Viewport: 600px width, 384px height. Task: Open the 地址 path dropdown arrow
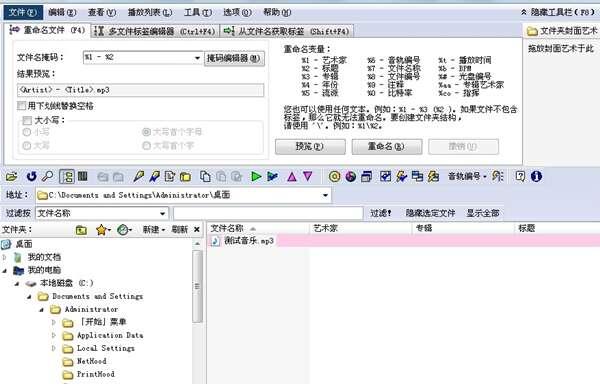click(x=325, y=195)
